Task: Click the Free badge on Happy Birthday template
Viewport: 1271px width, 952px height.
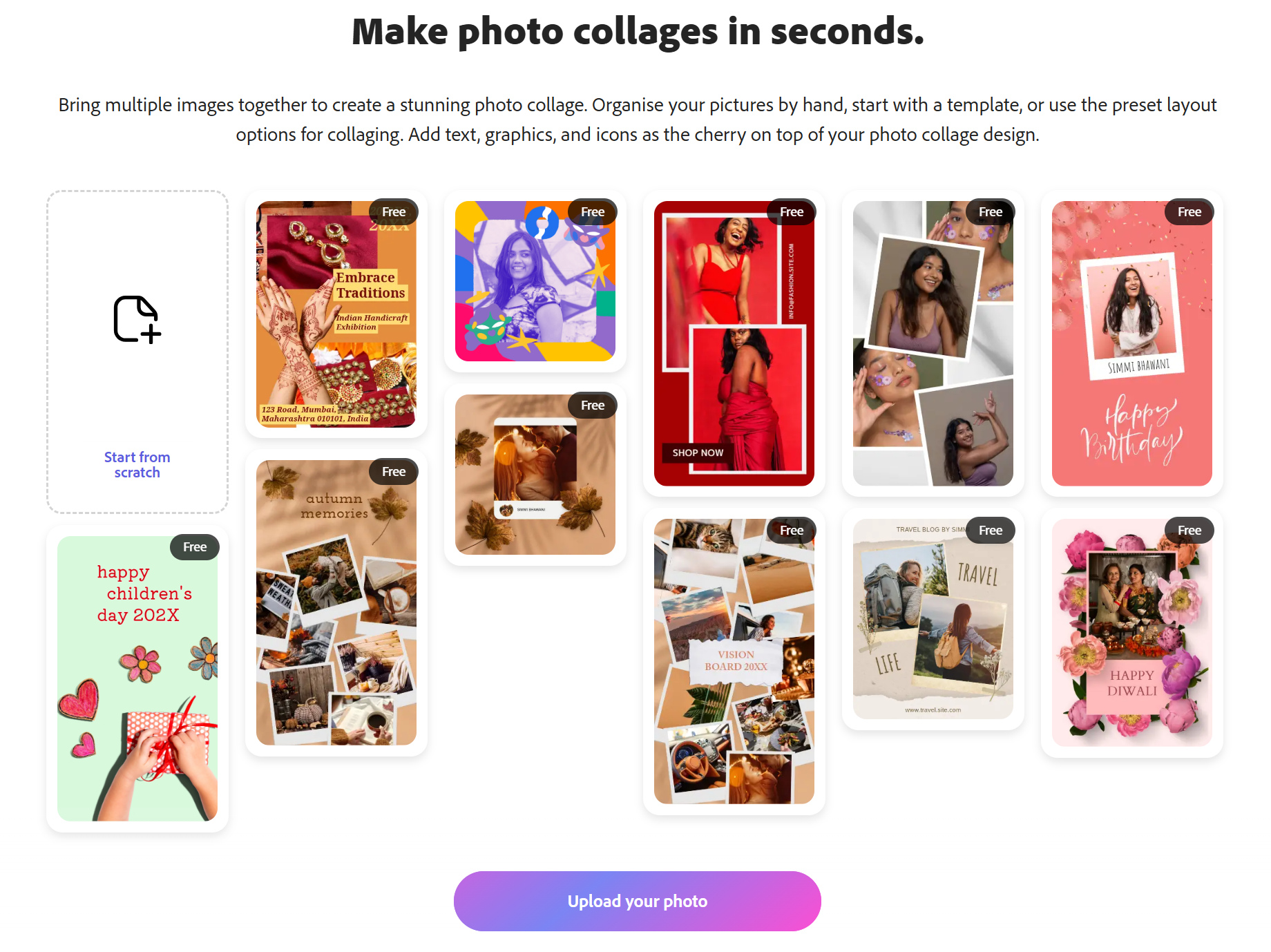Action: click(x=1189, y=212)
